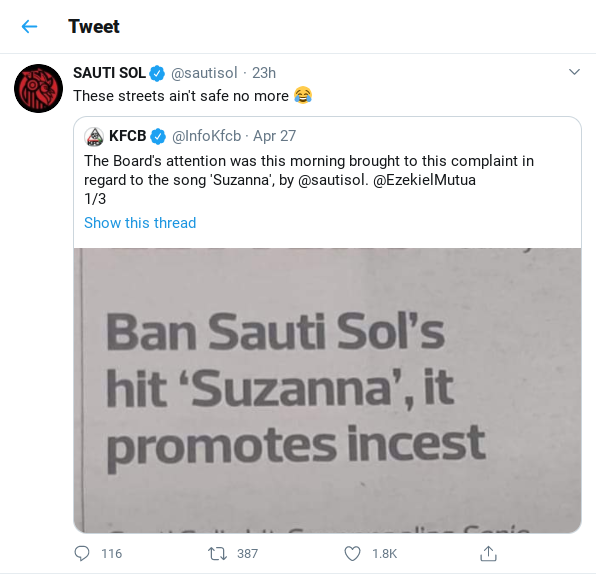
Task: Open the Sauti Sol profile avatar
Action: click(38, 89)
